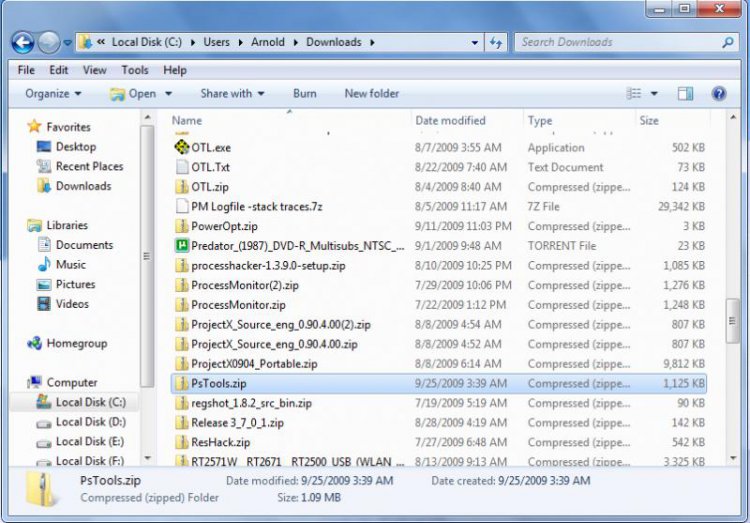Click the Release 3_7_0_1.zip icon

182,422
